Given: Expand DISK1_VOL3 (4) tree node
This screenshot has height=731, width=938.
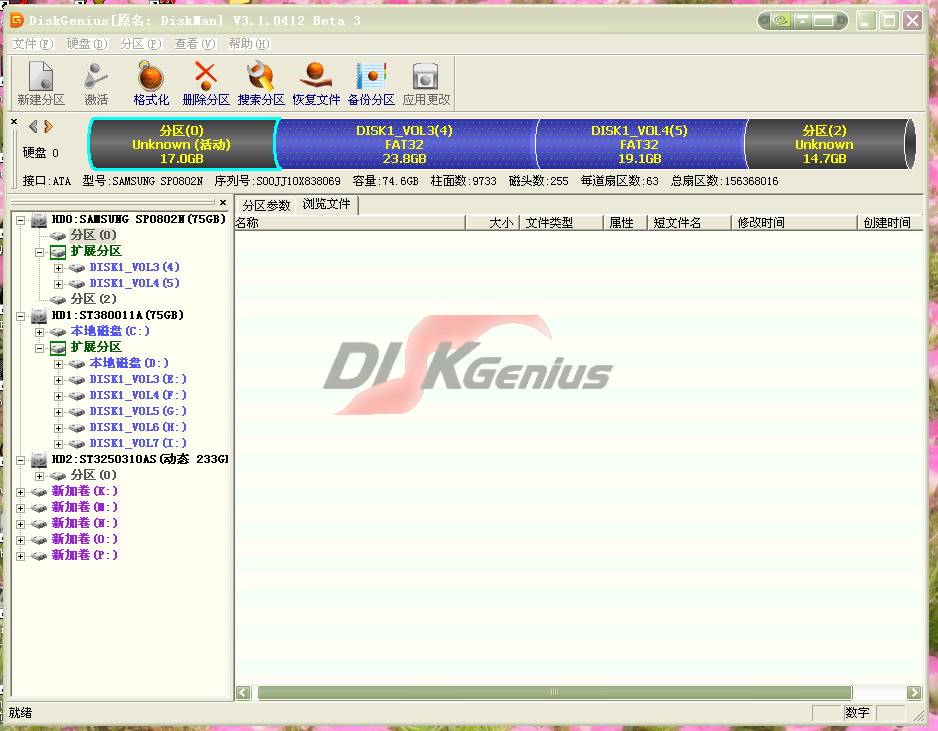Looking at the screenshot, I should pyautogui.click(x=58, y=268).
